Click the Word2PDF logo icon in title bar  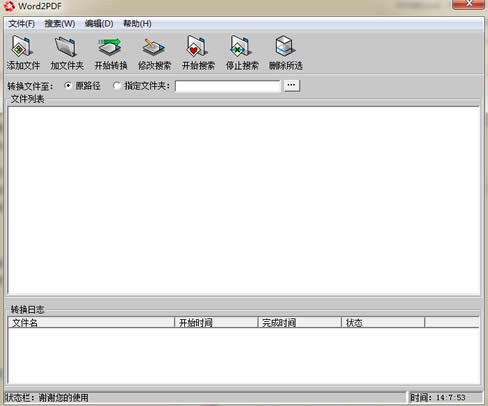[x=9, y=6]
